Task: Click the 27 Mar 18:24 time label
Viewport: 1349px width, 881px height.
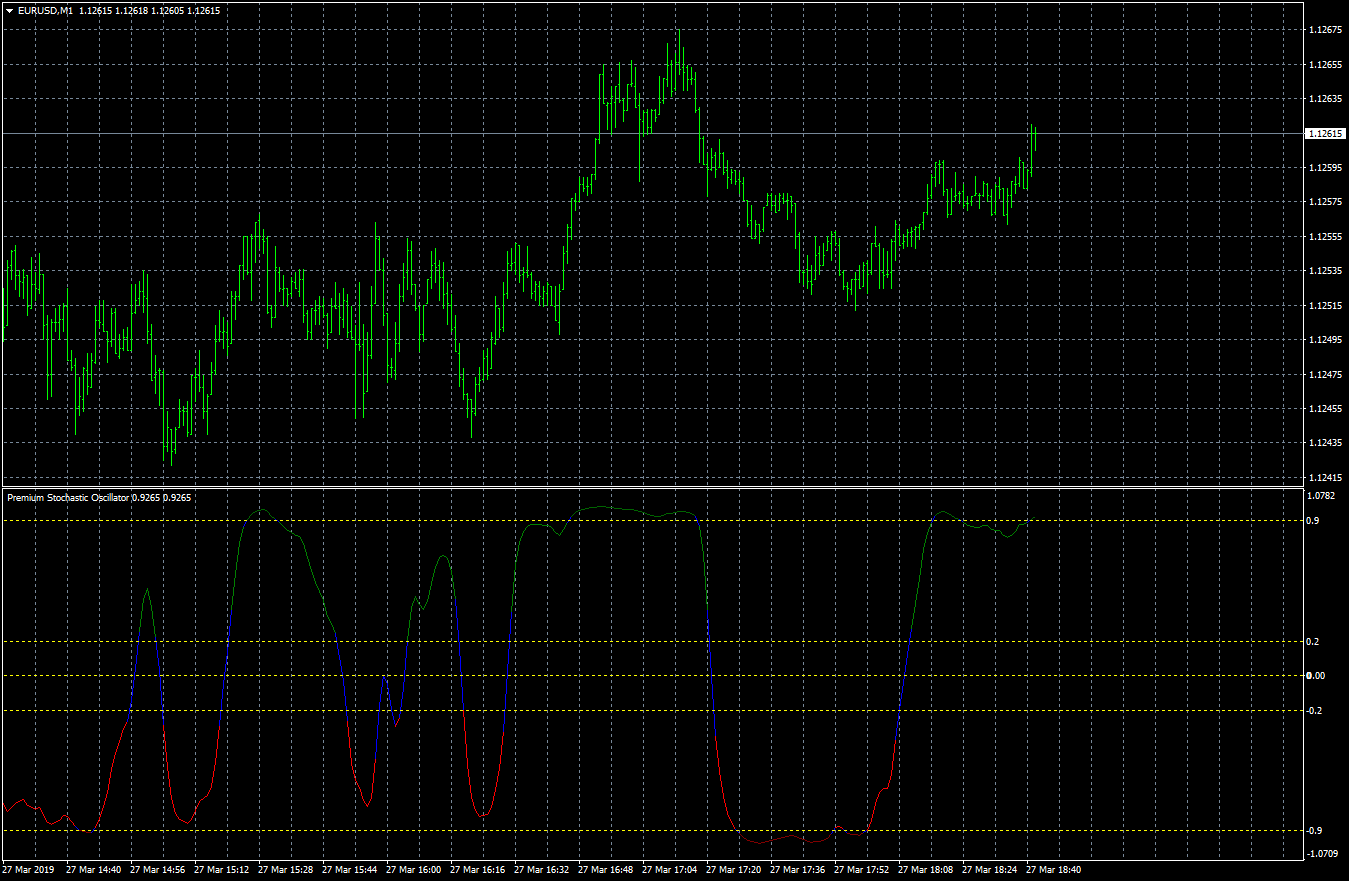Action: click(x=990, y=870)
